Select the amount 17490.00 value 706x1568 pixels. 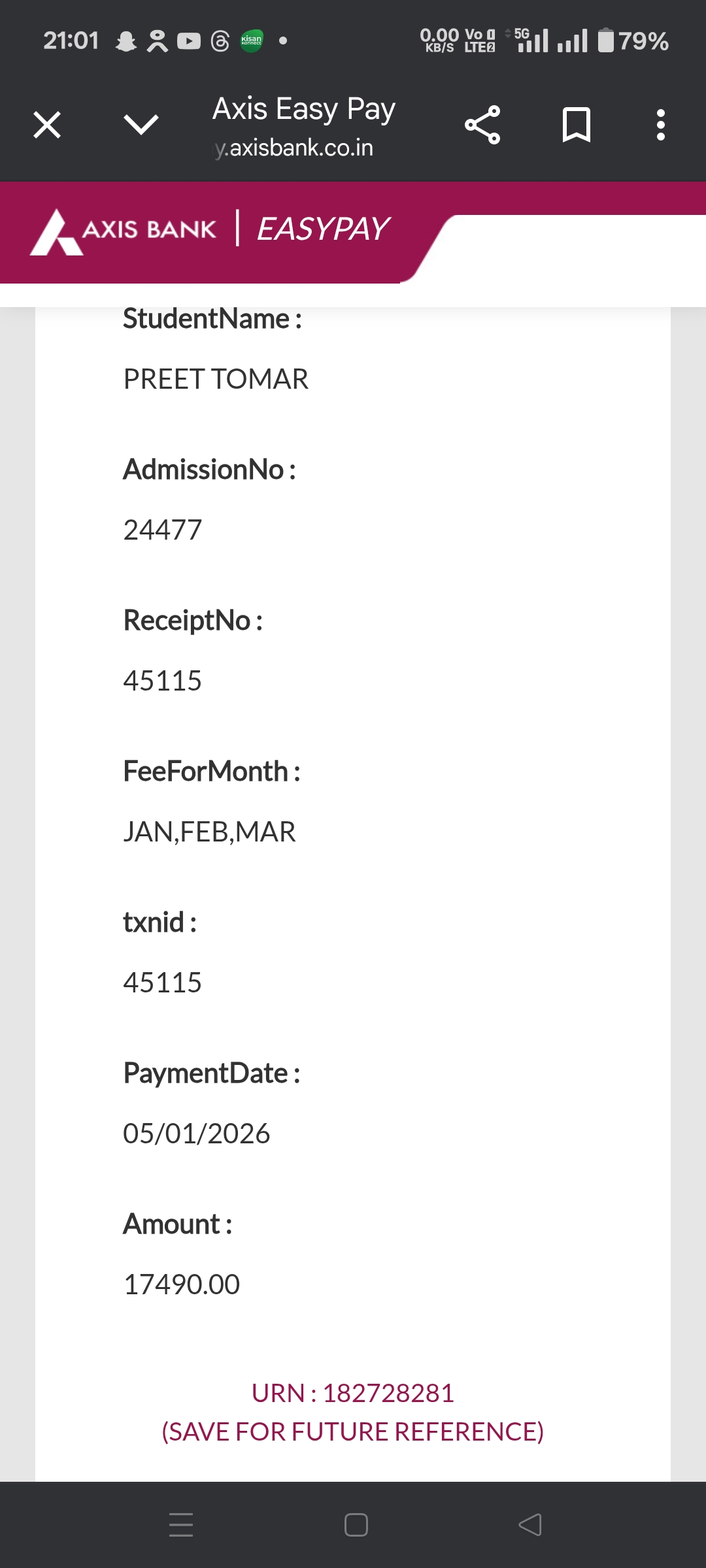[x=182, y=1284]
